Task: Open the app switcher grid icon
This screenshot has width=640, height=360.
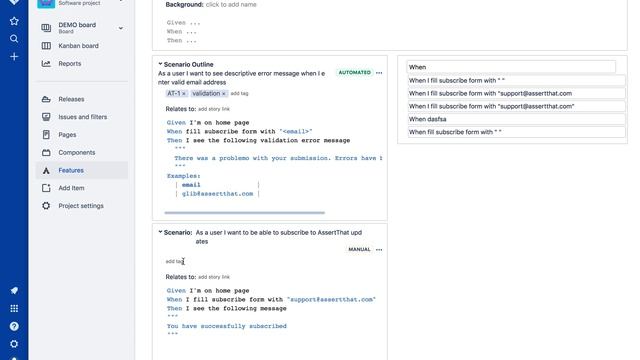Action: (14, 309)
